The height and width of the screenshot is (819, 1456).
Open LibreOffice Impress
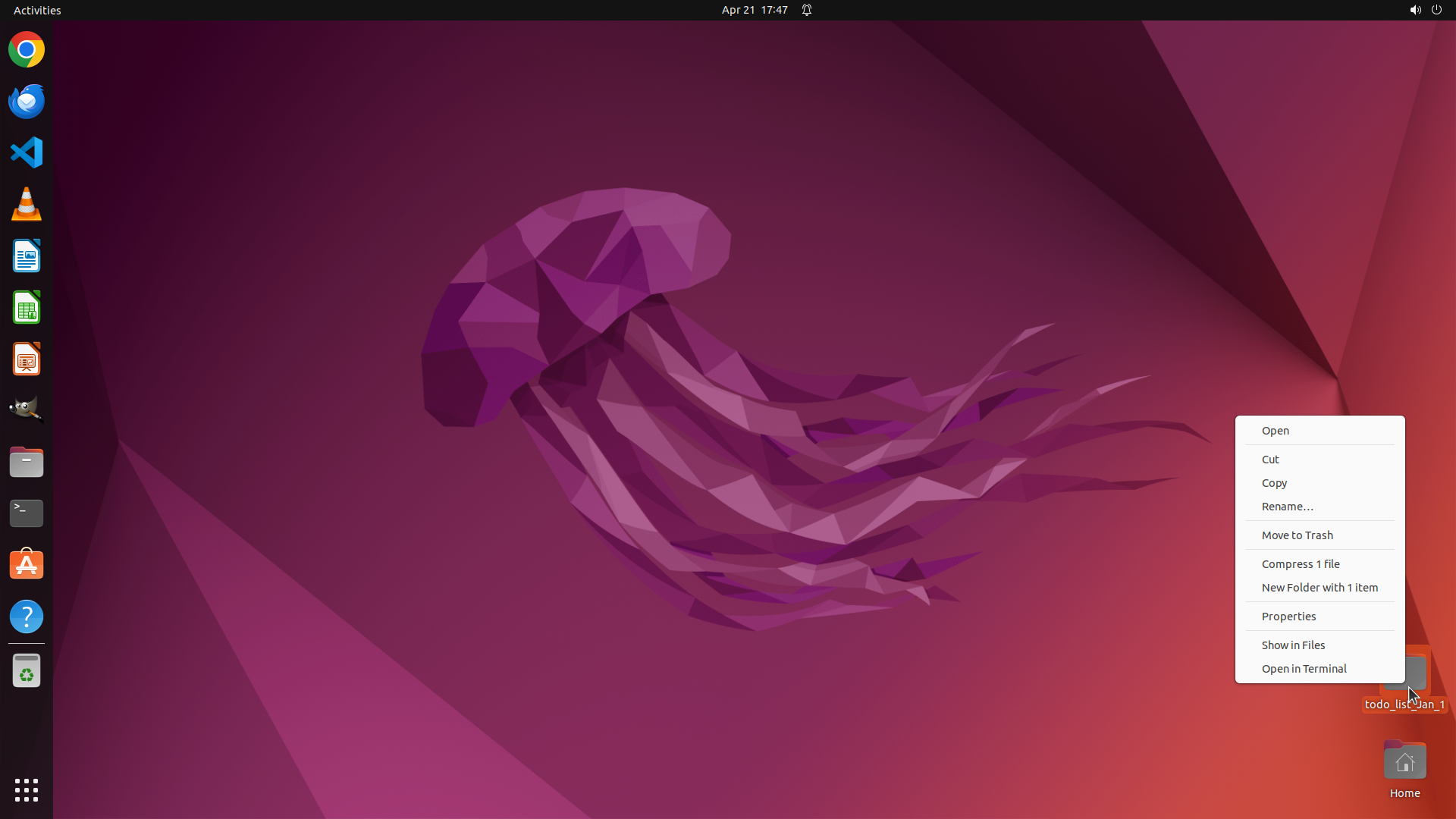click(27, 359)
